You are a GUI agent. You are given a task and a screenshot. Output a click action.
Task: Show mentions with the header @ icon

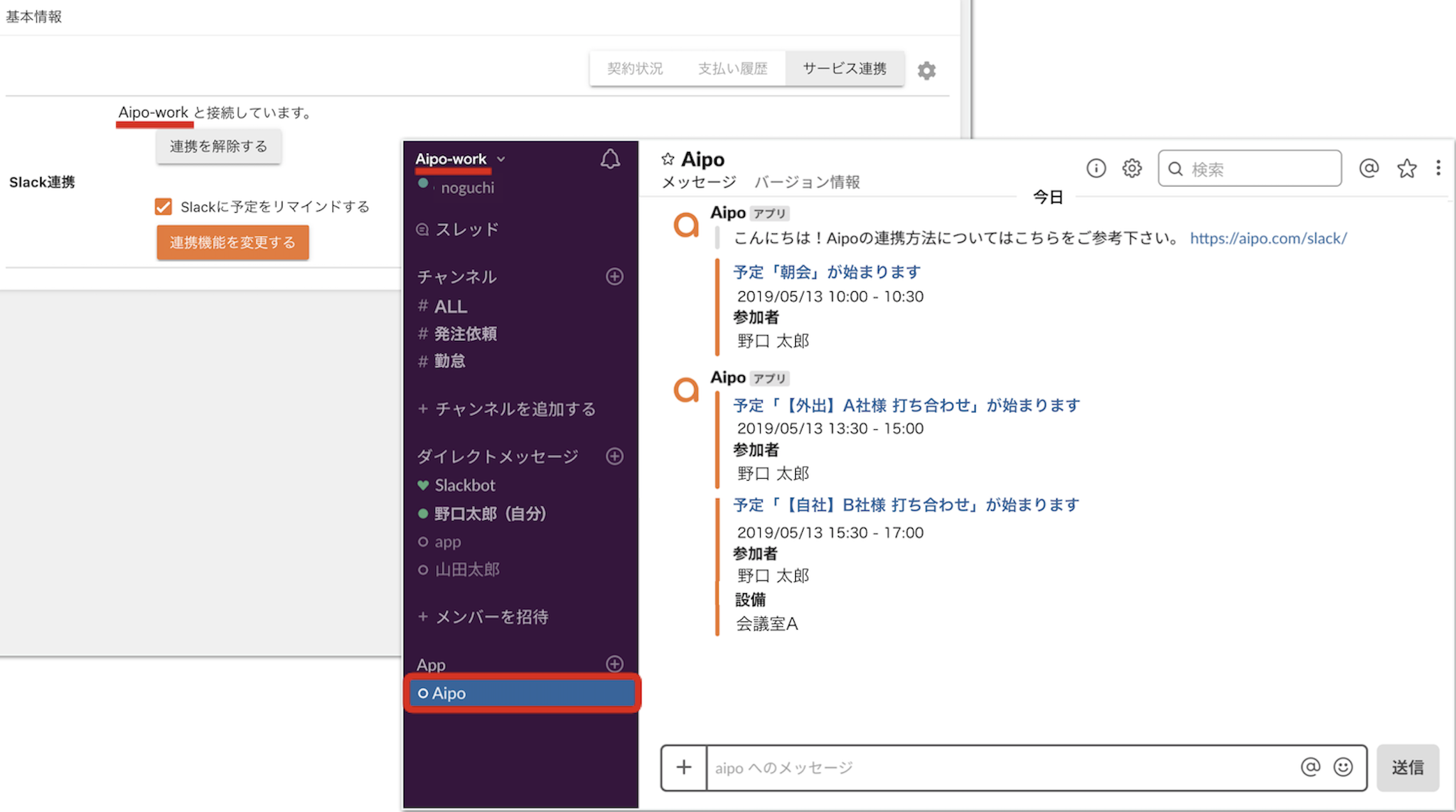pyautogui.click(x=1369, y=168)
